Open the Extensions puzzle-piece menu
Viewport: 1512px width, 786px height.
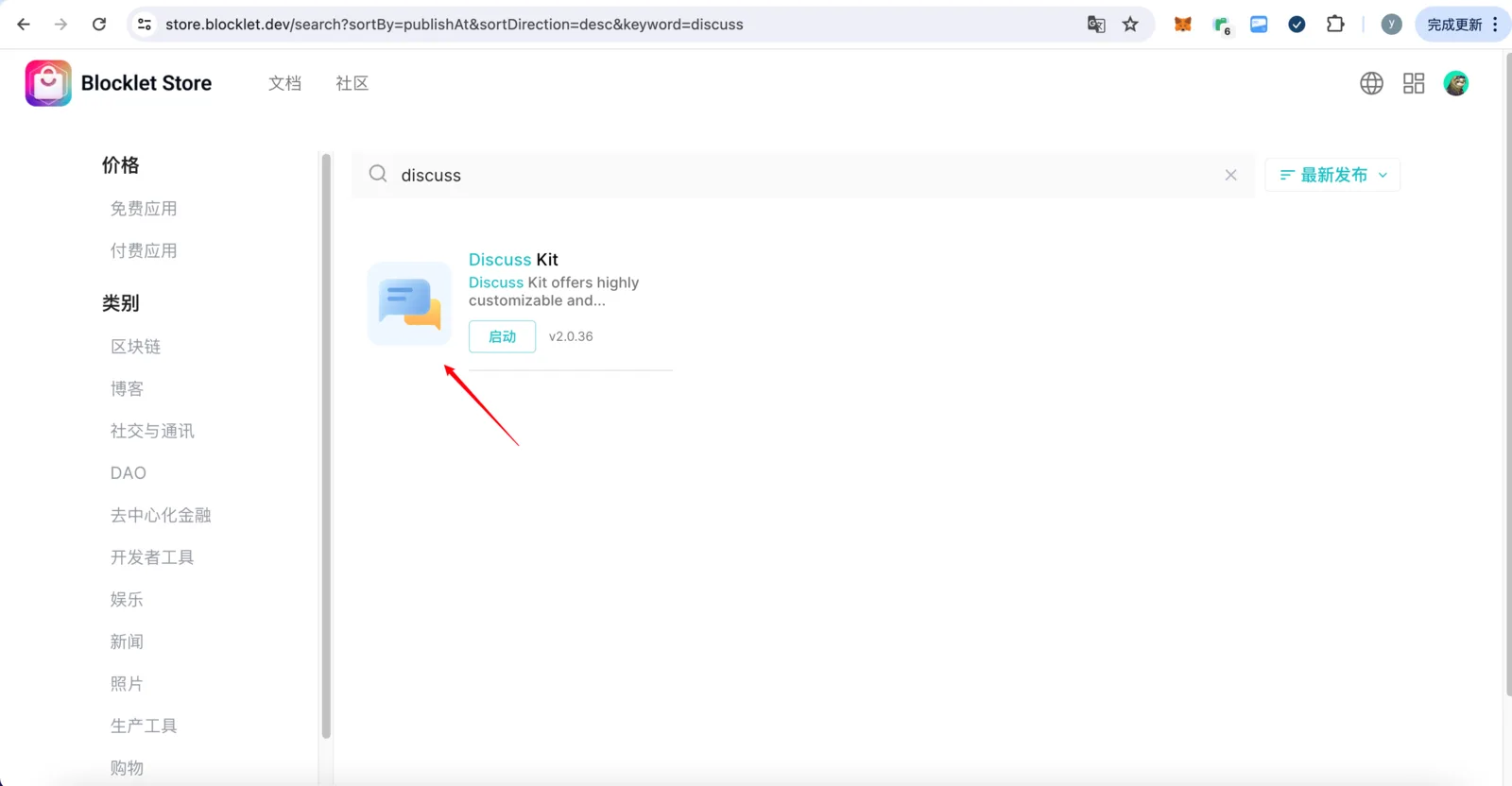point(1335,25)
